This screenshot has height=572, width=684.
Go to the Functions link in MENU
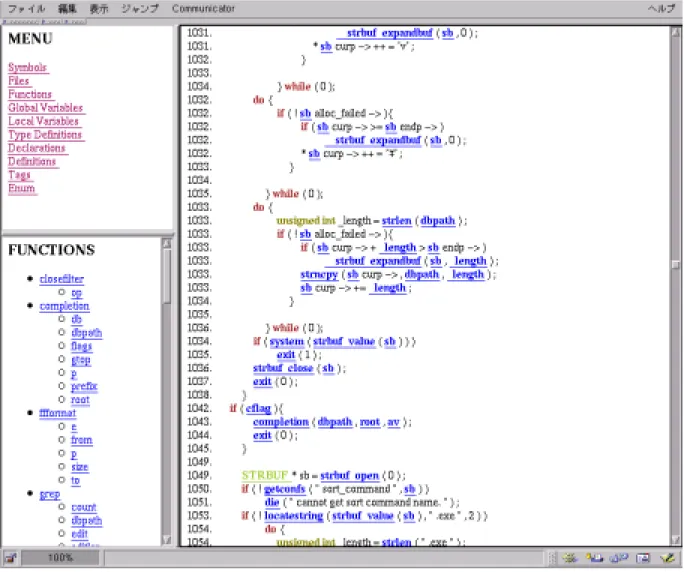pyautogui.click(x=30, y=95)
